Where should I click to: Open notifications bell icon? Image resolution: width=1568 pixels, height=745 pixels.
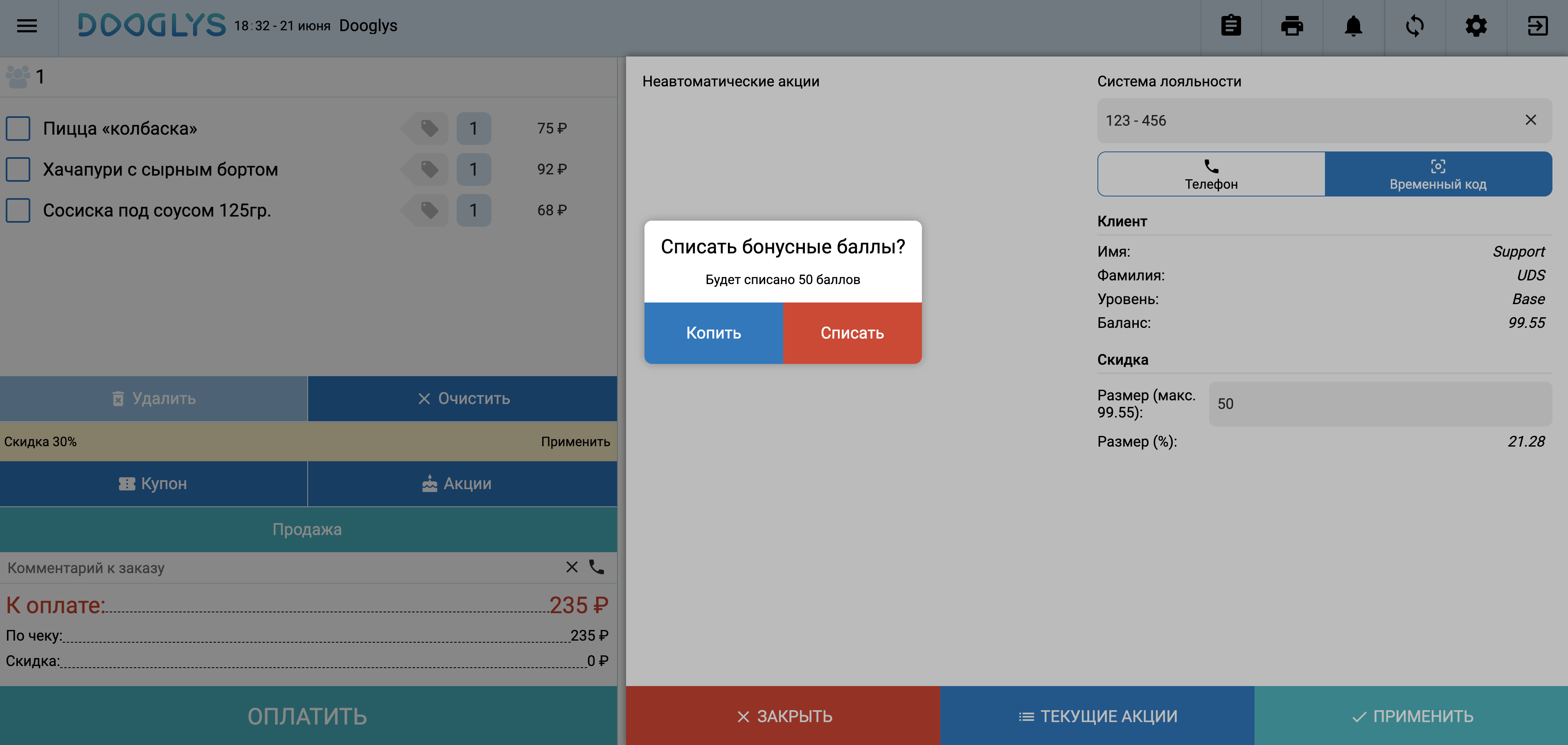coord(1353,26)
